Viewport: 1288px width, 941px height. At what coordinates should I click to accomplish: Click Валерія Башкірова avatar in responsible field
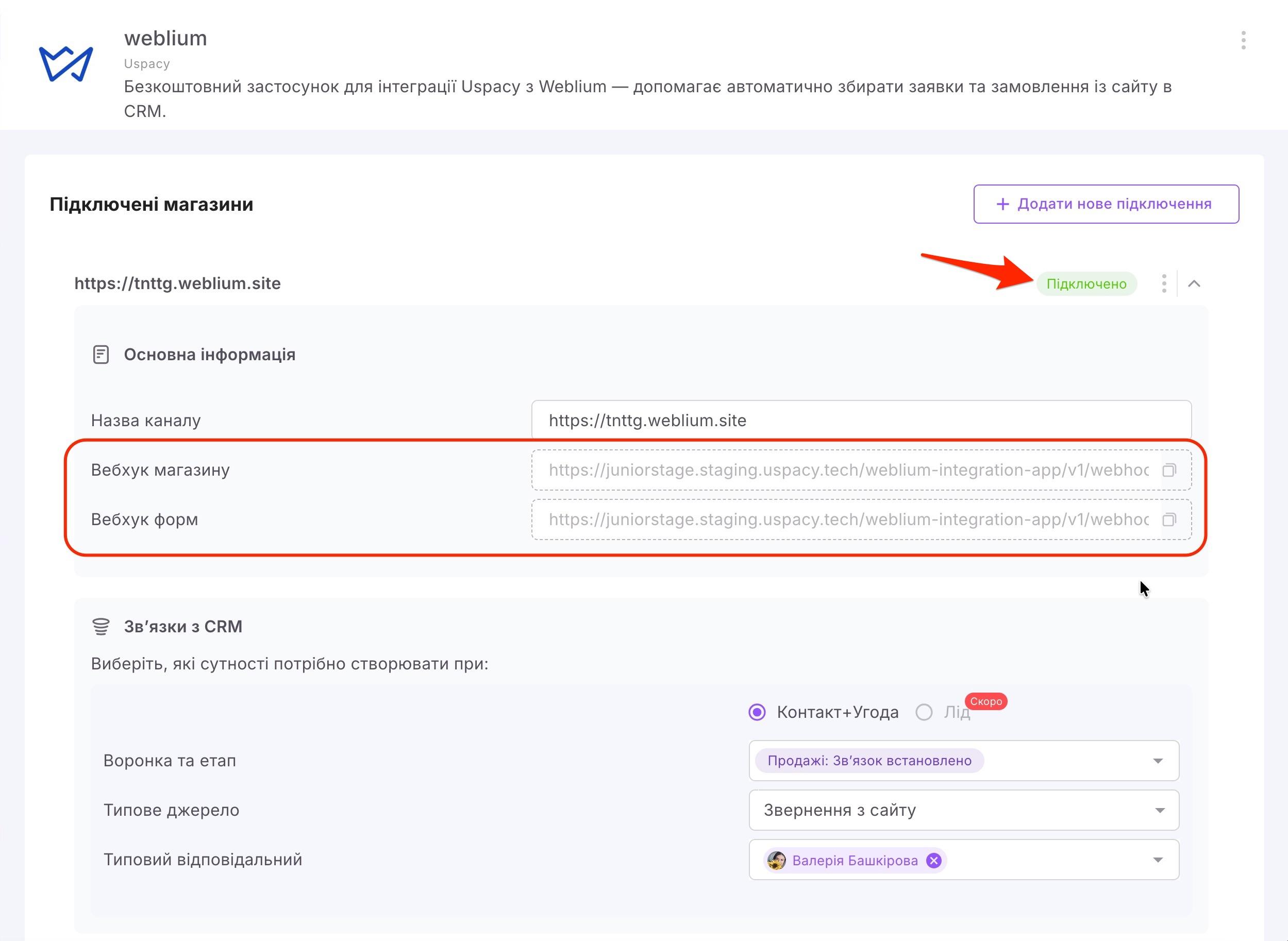click(776, 860)
